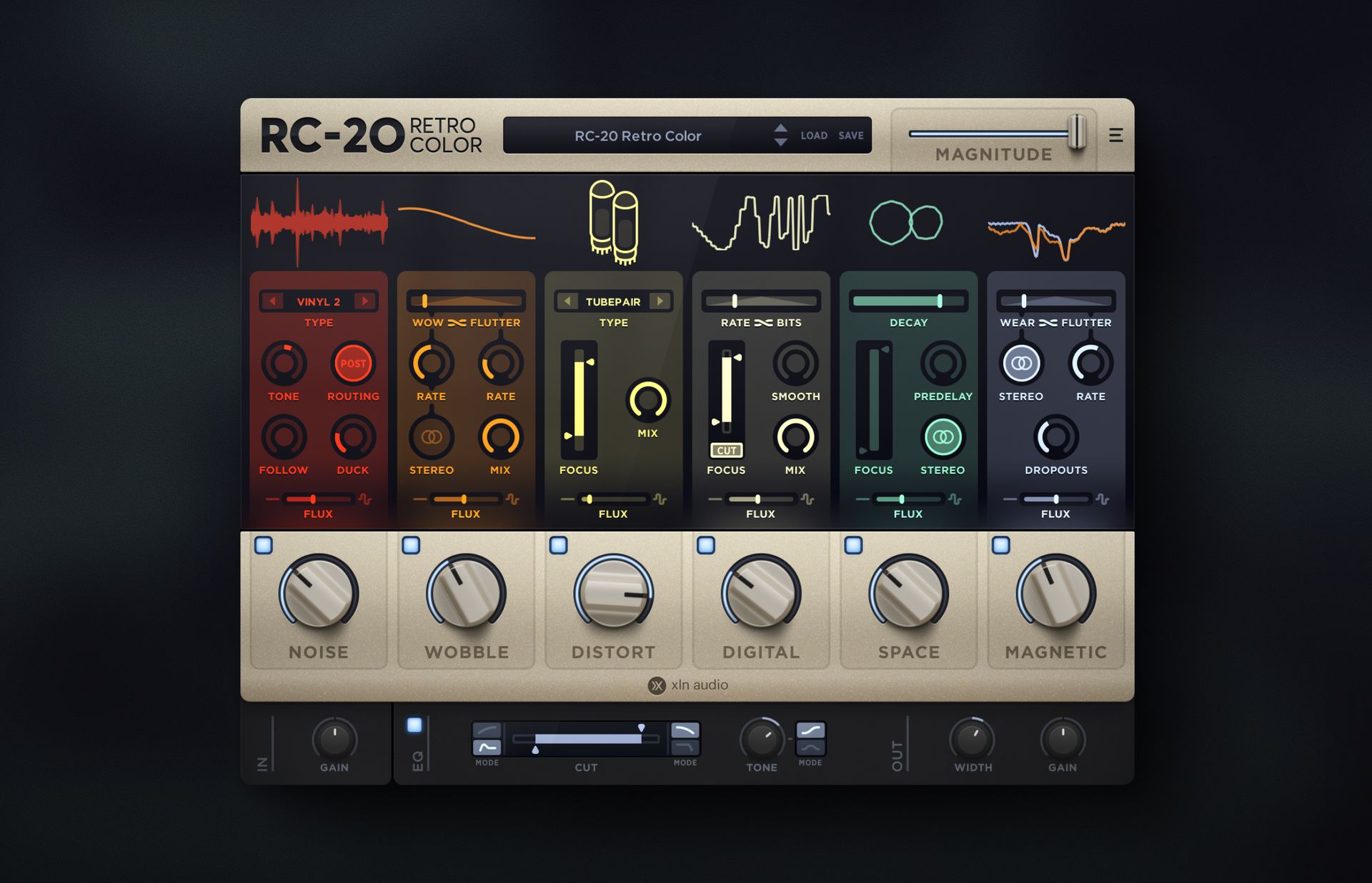Click the Wow RATE knob in Wobble
The image size is (1372, 883).
tap(431, 363)
